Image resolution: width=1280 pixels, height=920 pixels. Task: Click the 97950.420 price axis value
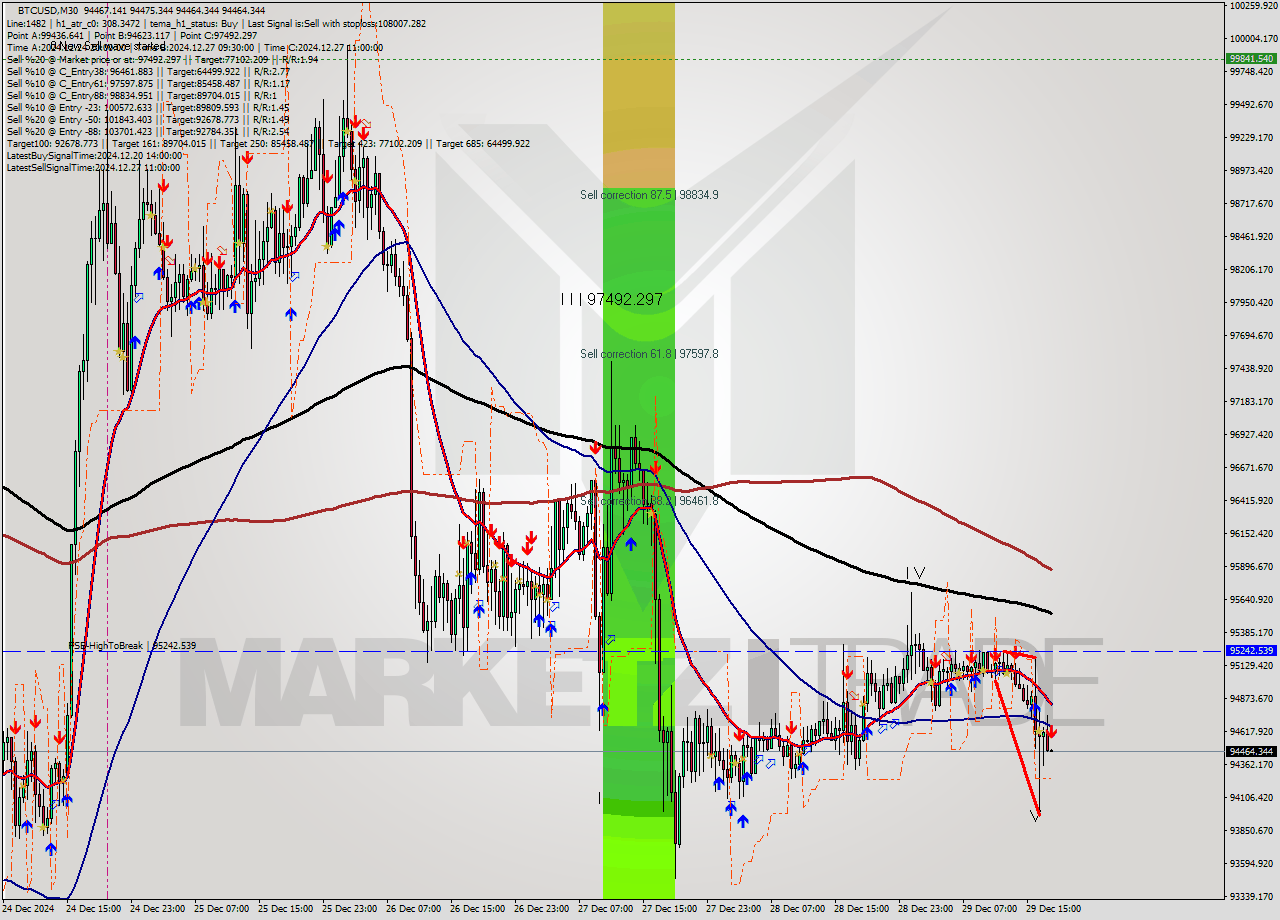1251,303
